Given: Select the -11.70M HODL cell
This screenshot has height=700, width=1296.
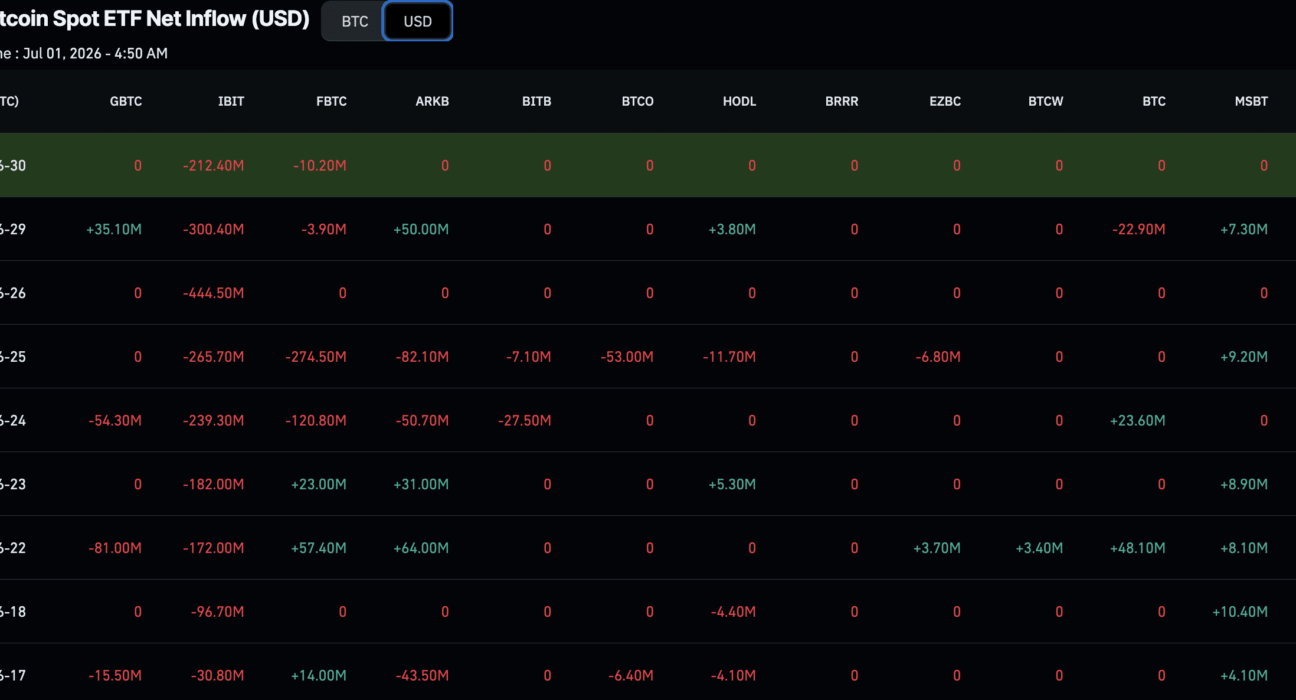Looking at the screenshot, I should click(729, 356).
